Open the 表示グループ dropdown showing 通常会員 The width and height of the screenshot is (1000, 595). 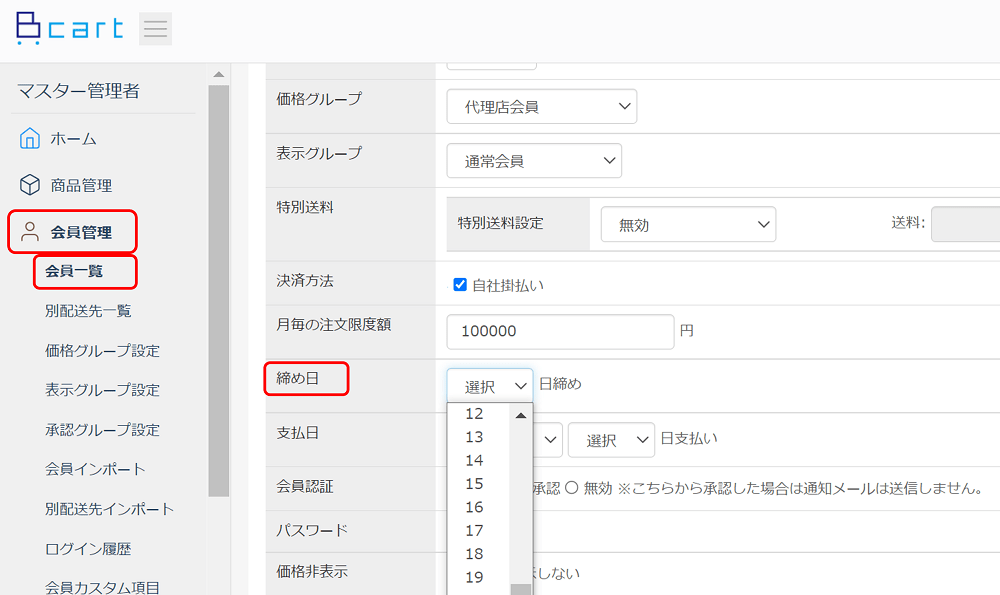(534, 161)
